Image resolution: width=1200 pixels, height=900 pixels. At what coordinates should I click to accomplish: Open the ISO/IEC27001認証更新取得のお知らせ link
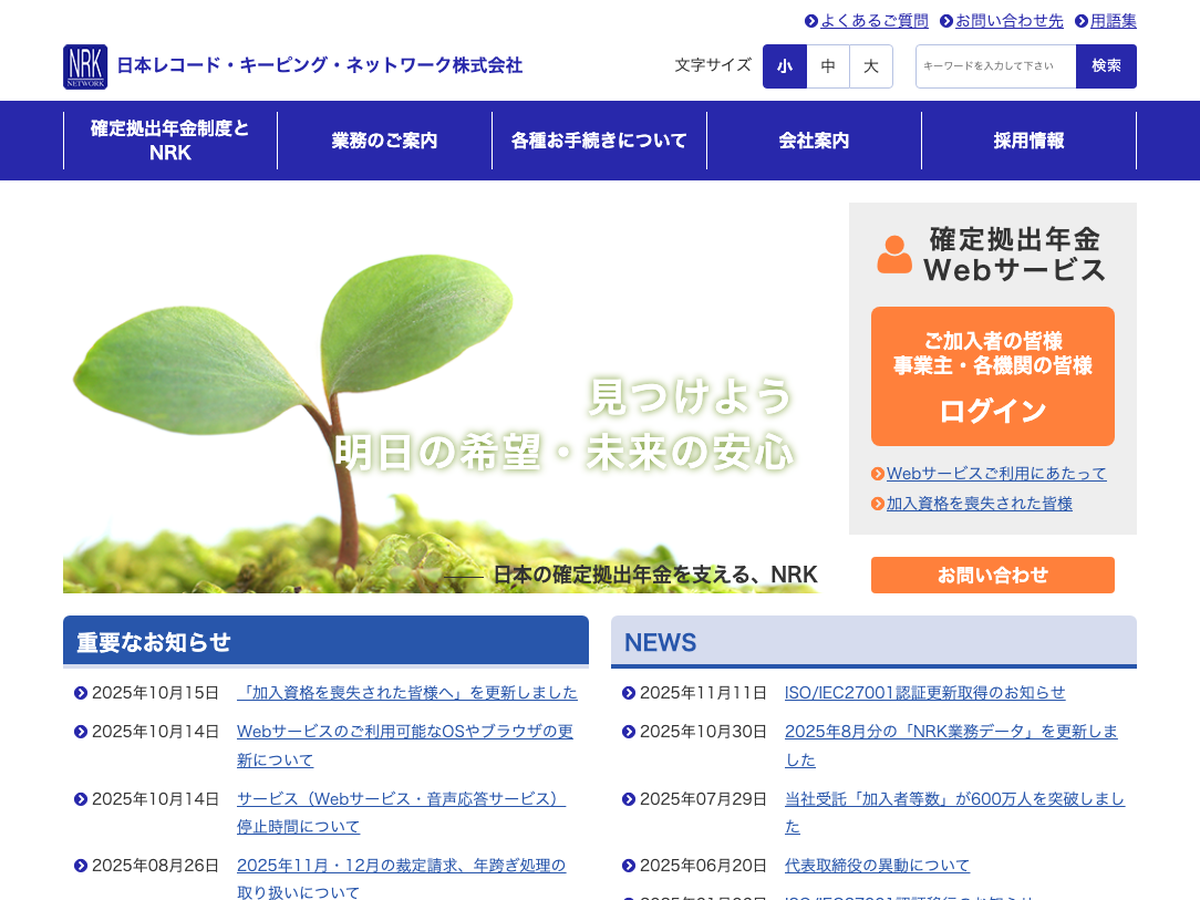924,693
